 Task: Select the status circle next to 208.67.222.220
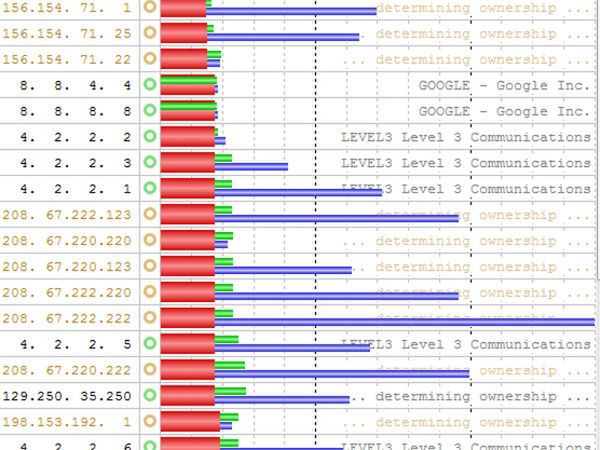click(150, 292)
